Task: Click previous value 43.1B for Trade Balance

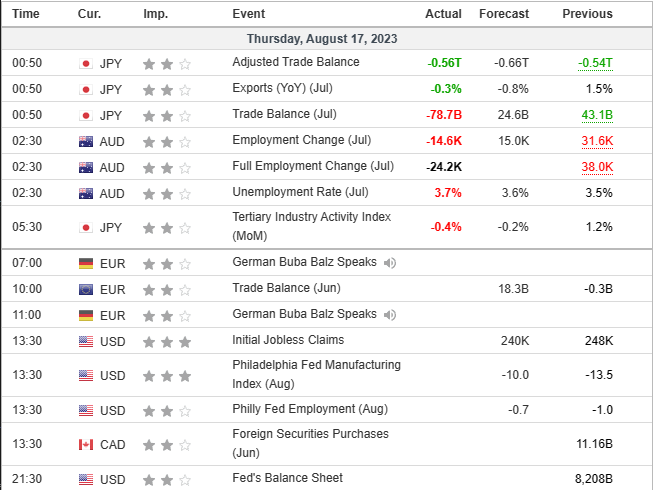Action: coord(596,115)
